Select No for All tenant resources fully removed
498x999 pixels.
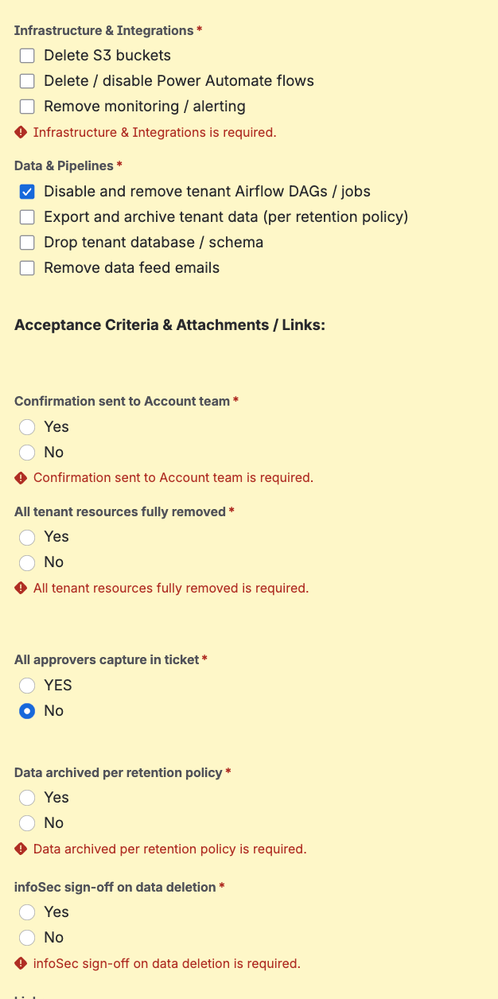click(x=27, y=563)
